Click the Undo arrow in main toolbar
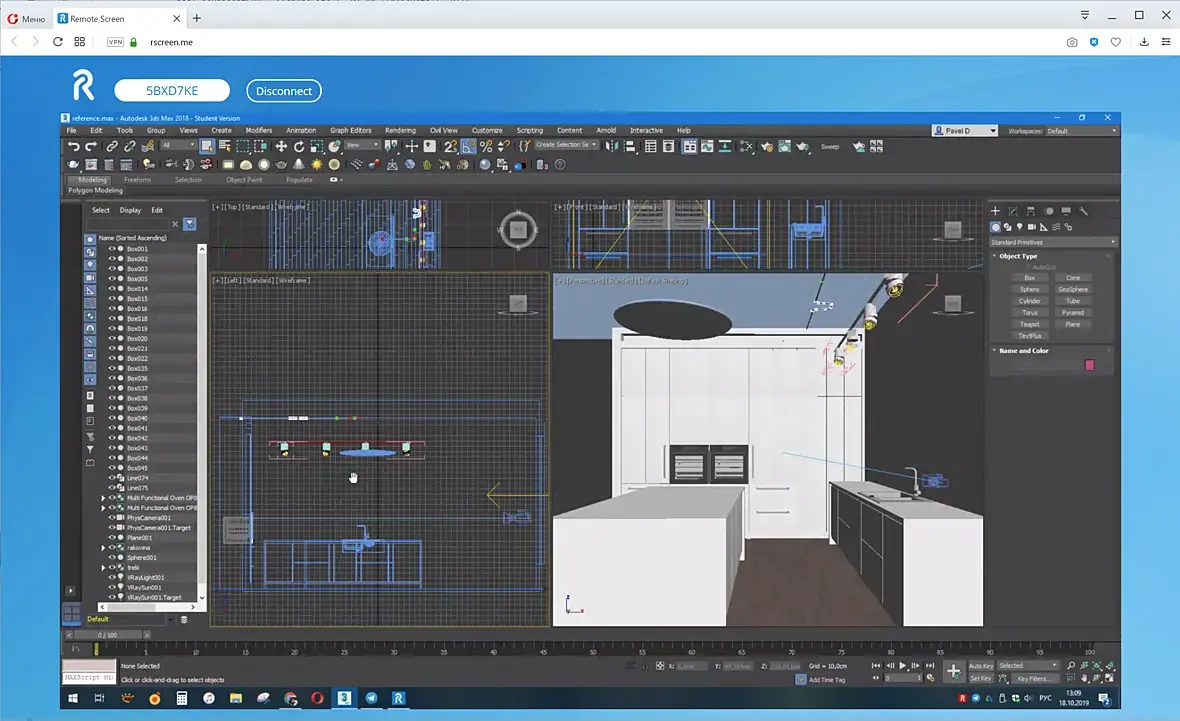This screenshot has width=1180, height=721. point(74,146)
